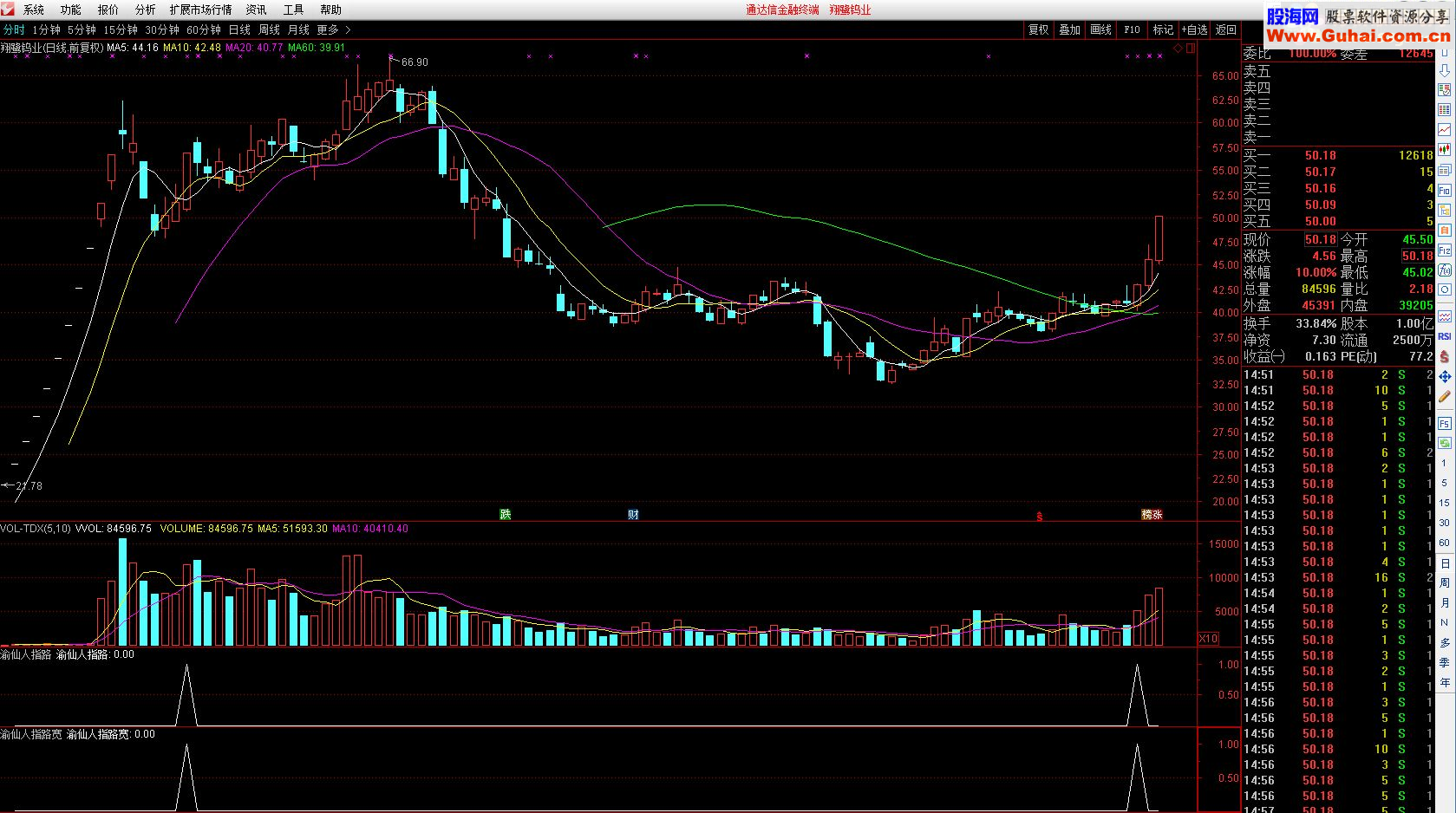Click the X10 volume scale label
1456x813 pixels.
click(1208, 639)
